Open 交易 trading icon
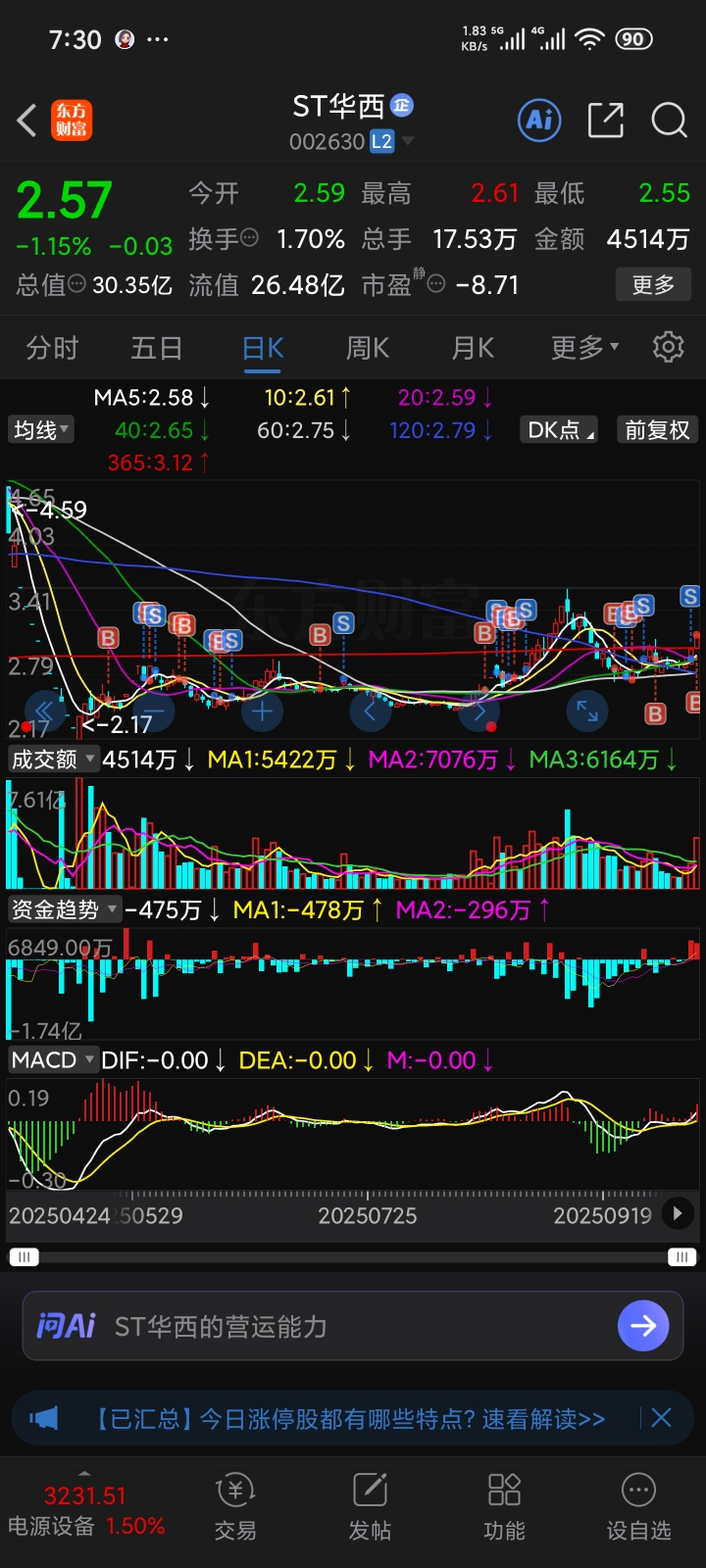 click(x=235, y=1508)
